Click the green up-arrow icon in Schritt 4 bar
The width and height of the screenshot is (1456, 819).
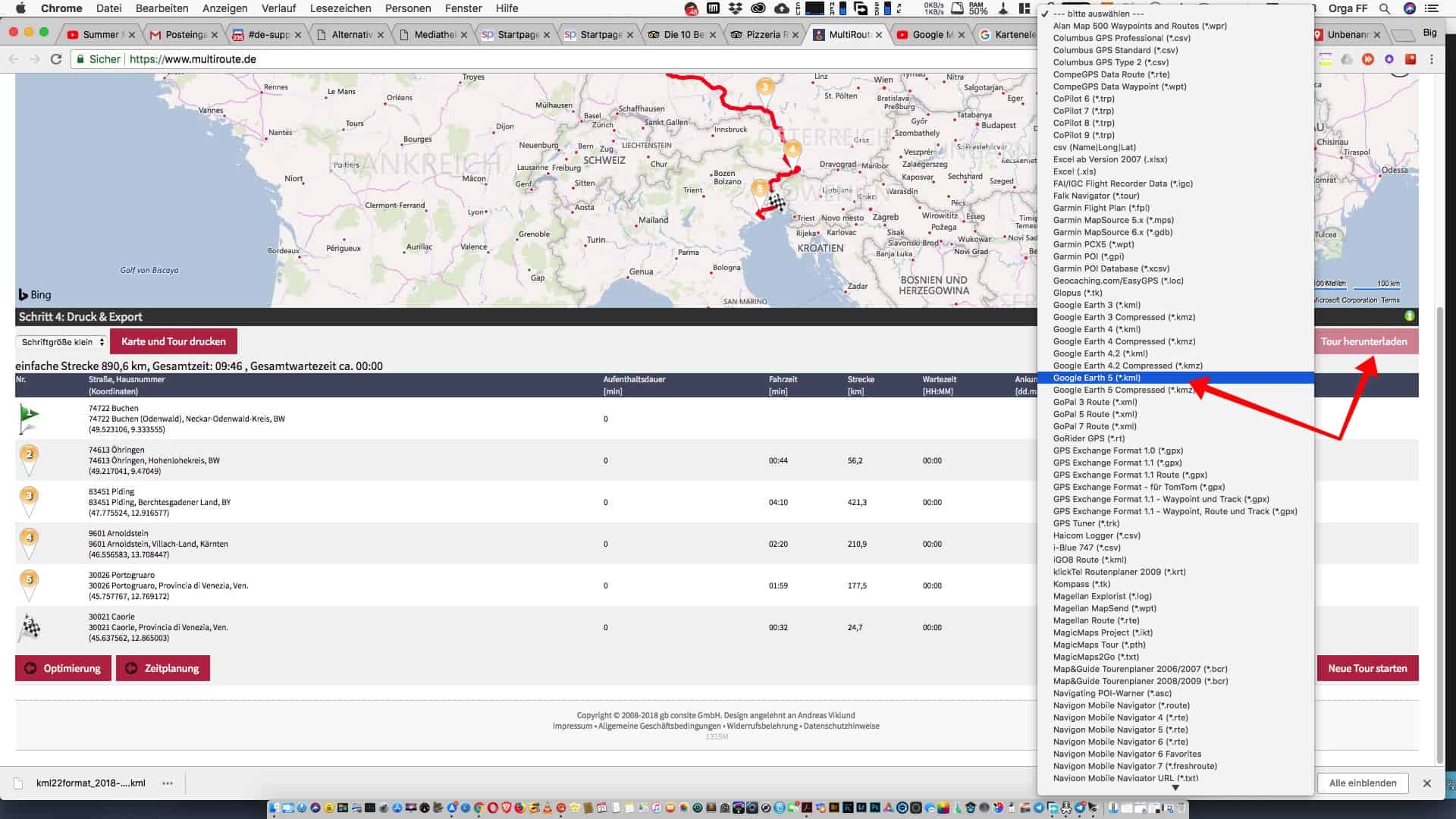(1409, 316)
